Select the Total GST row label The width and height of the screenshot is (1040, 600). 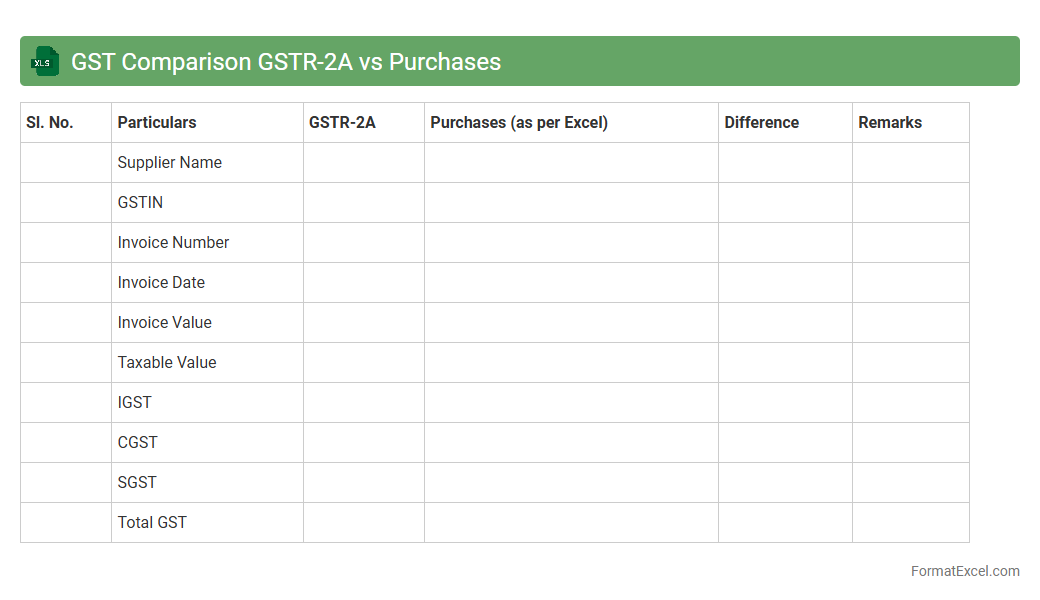click(x=152, y=522)
